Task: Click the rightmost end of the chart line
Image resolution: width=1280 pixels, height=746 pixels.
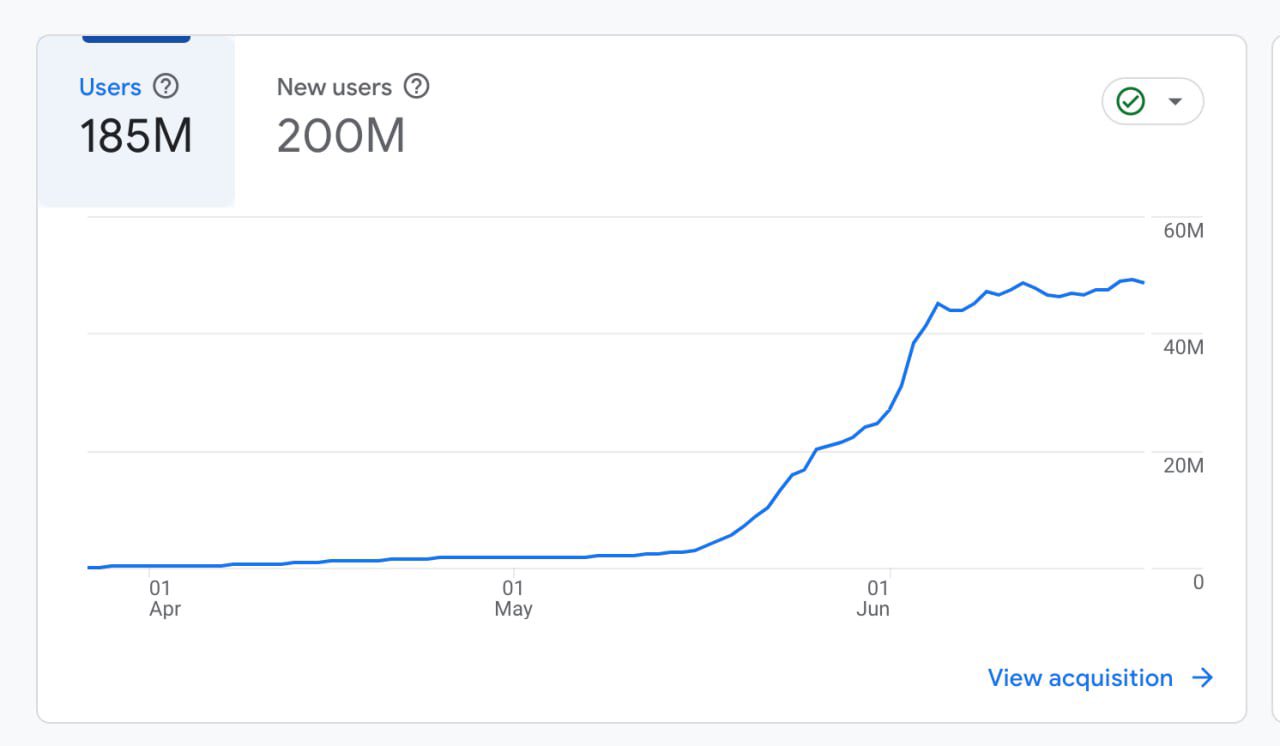Action: 1143,283
